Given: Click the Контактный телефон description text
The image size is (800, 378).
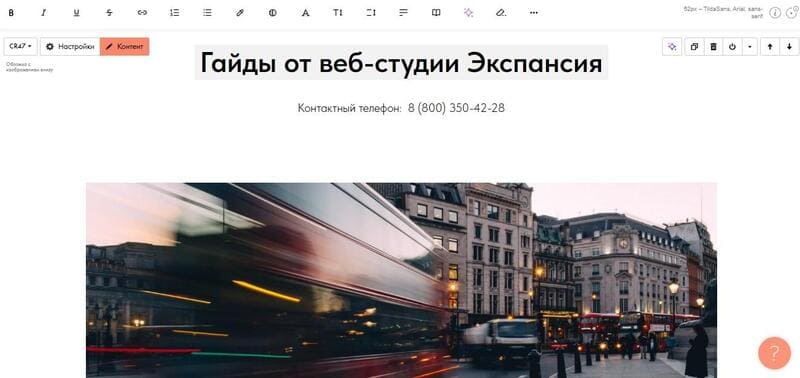Looking at the screenshot, I should point(401,108).
